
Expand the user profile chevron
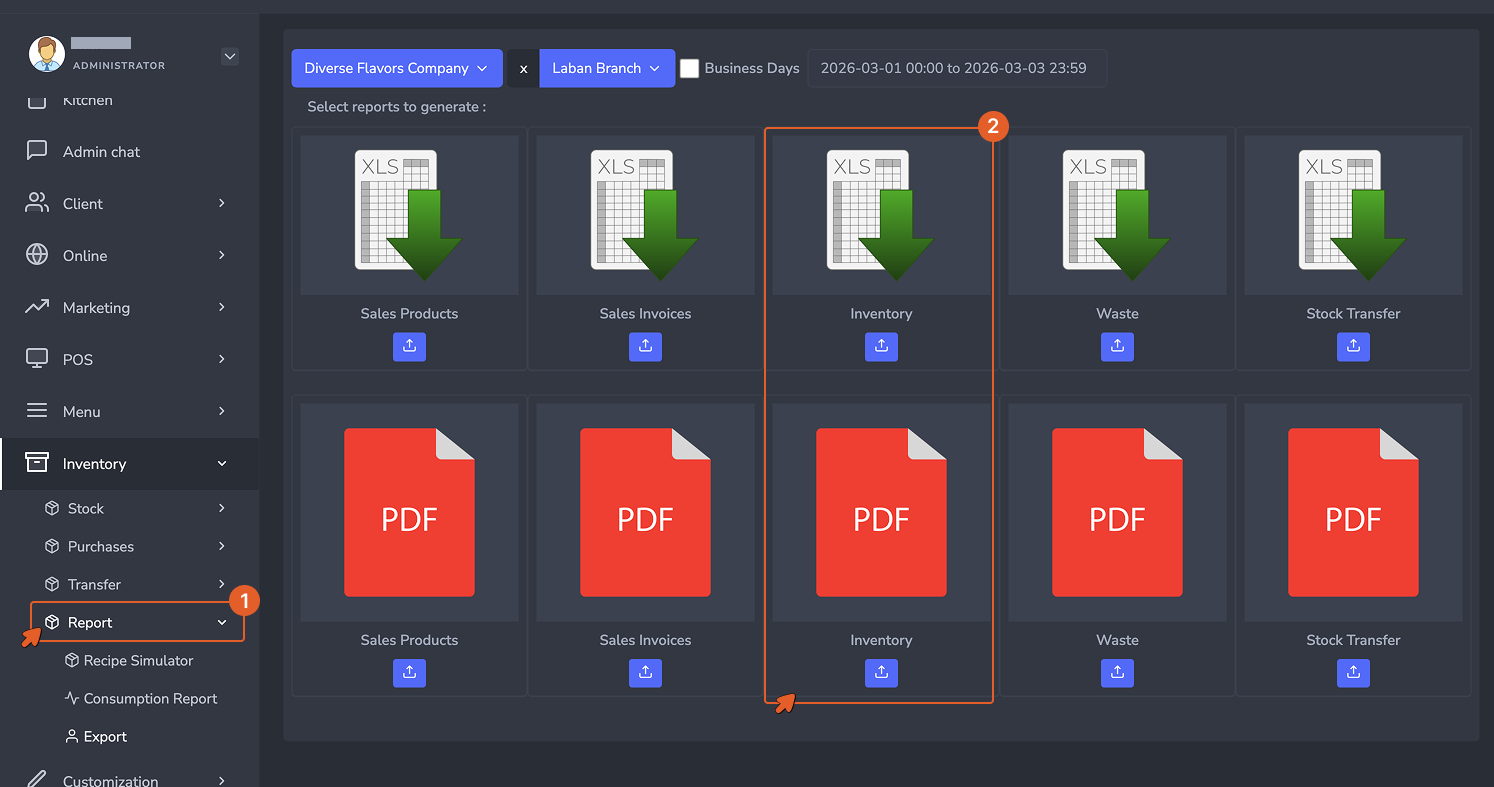click(230, 56)
